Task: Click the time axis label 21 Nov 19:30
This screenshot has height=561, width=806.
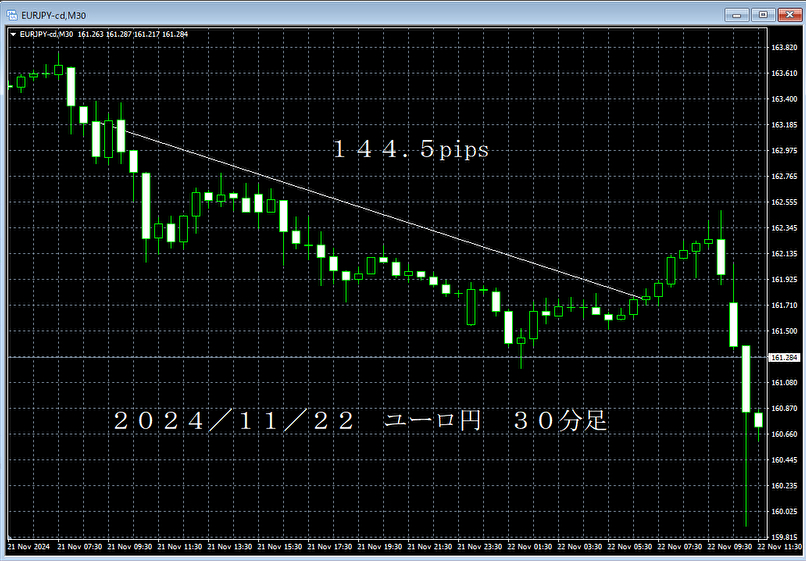Action: point(379,547)
